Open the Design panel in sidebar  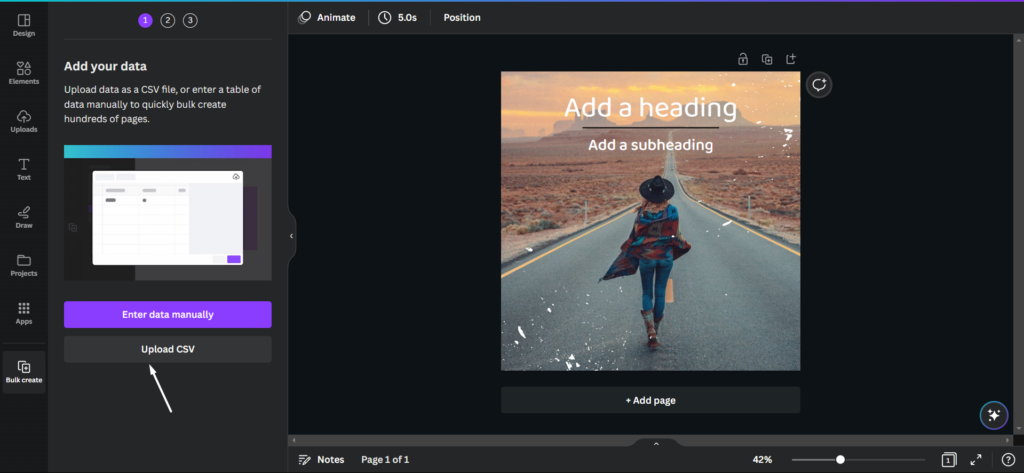(24, 25)
